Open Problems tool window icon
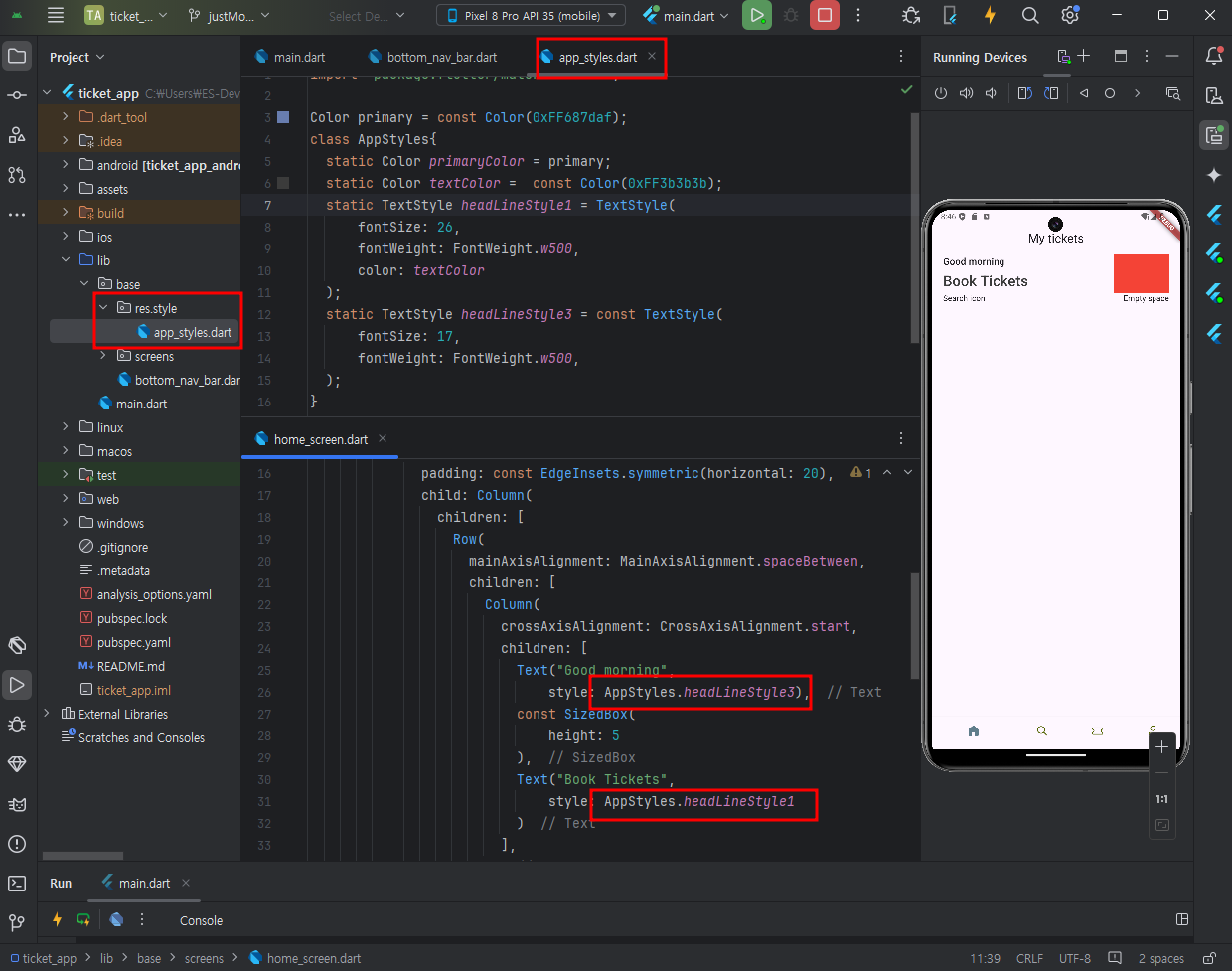This screenshot has height=971, width=1232. coord(17,844)
